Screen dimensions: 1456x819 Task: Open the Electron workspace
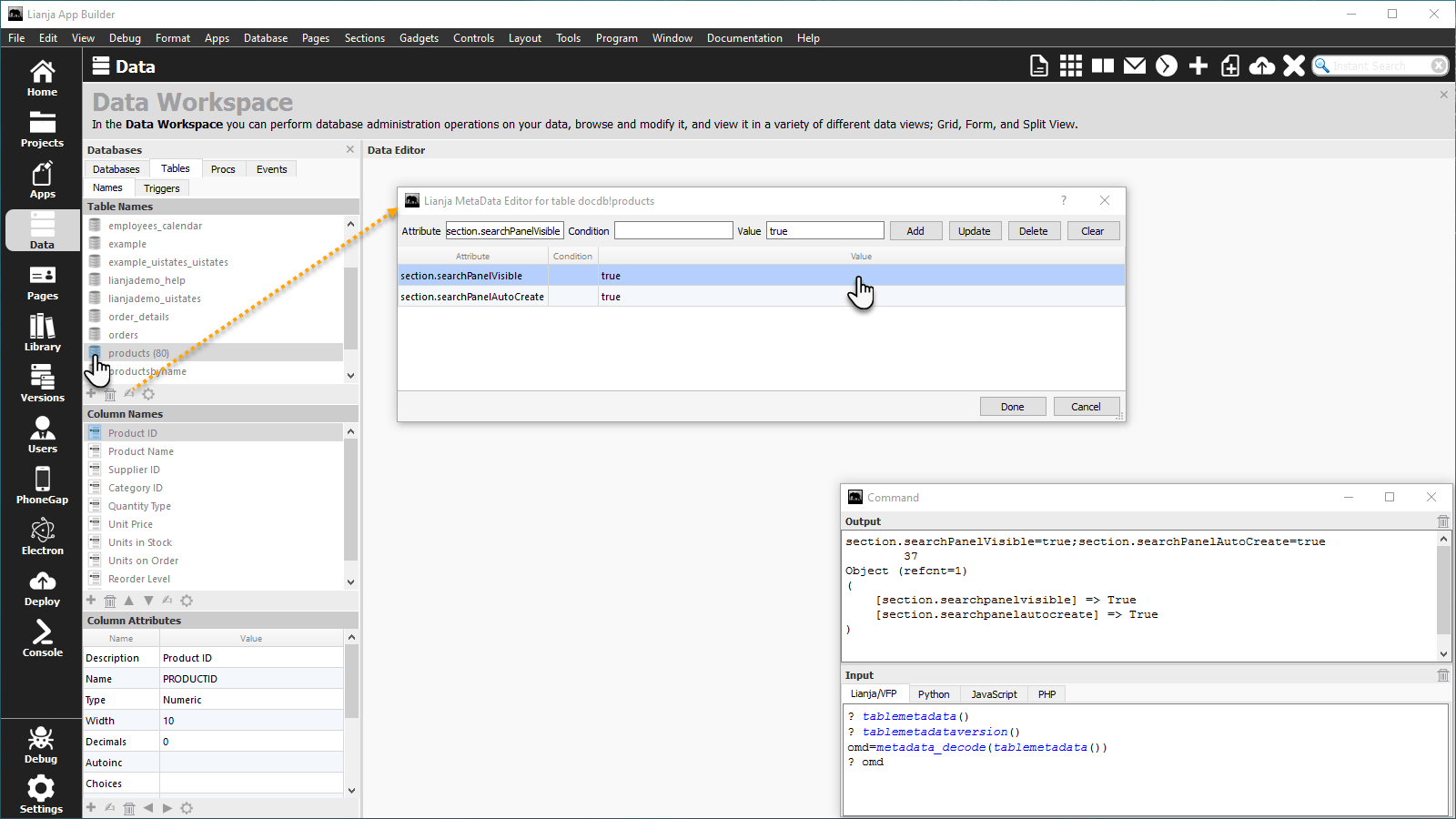click(42, 537)
